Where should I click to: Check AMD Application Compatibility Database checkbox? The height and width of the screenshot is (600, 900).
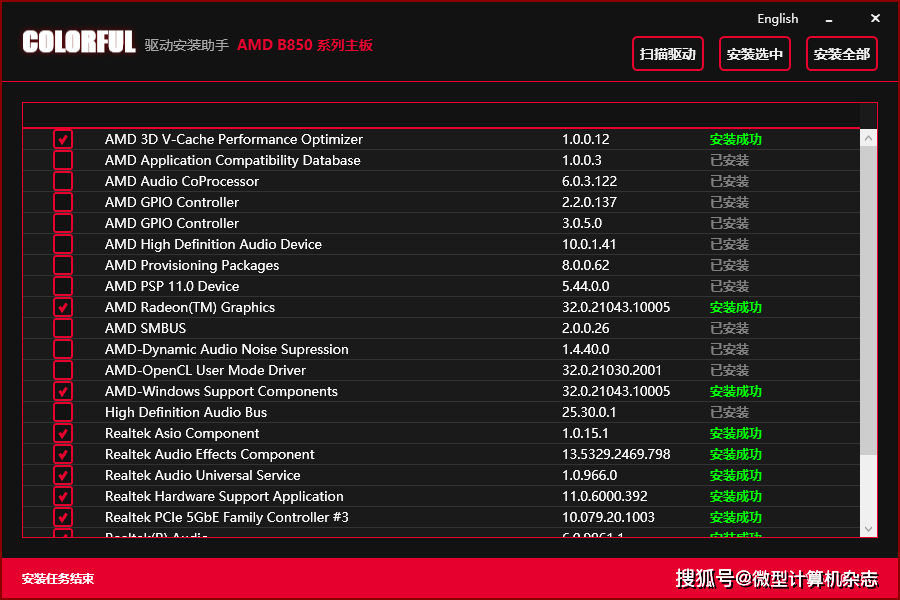point(63,160)
